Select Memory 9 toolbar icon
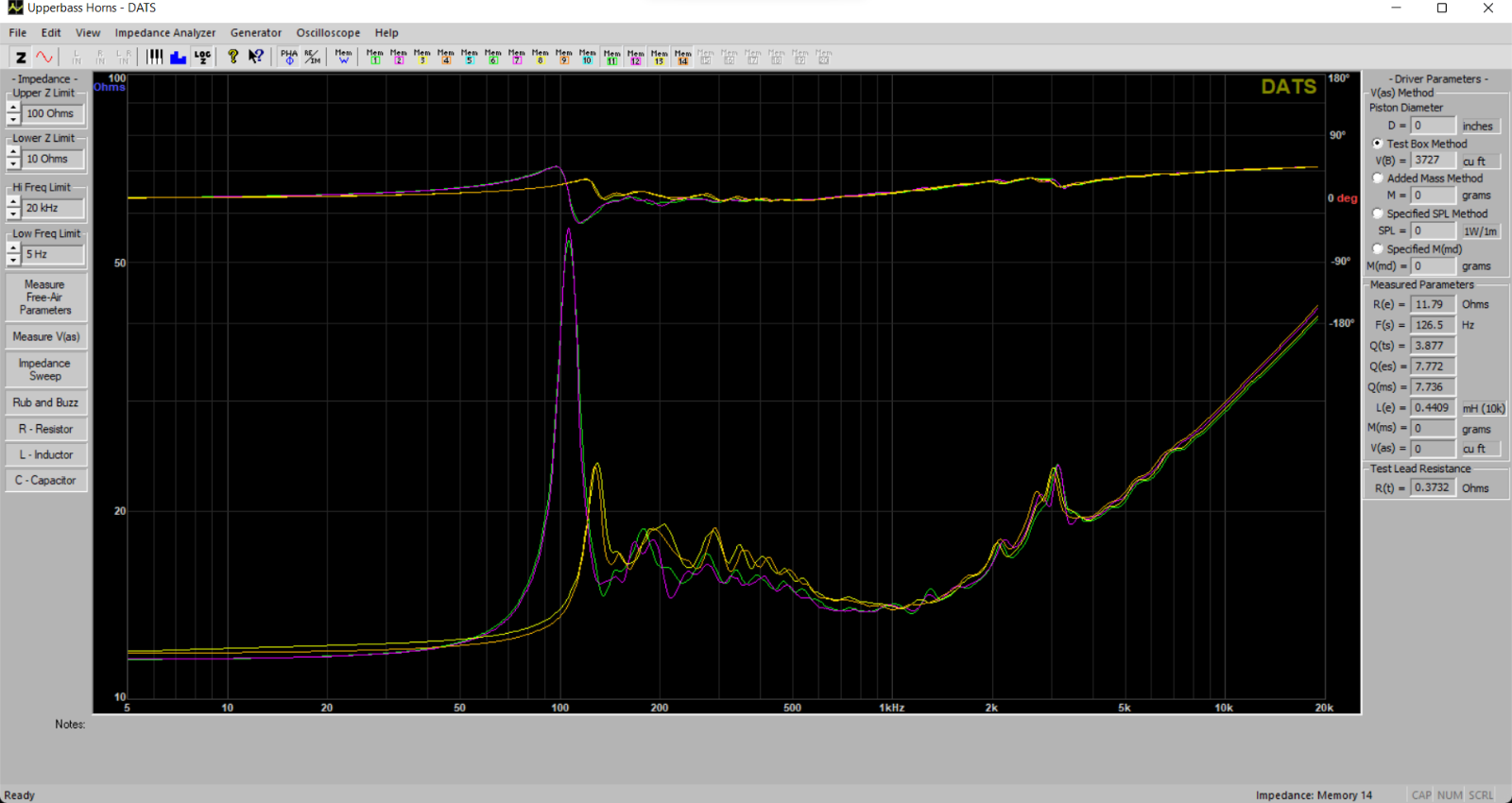Viewport: 1512px width, 803px height. coord(564,58)
